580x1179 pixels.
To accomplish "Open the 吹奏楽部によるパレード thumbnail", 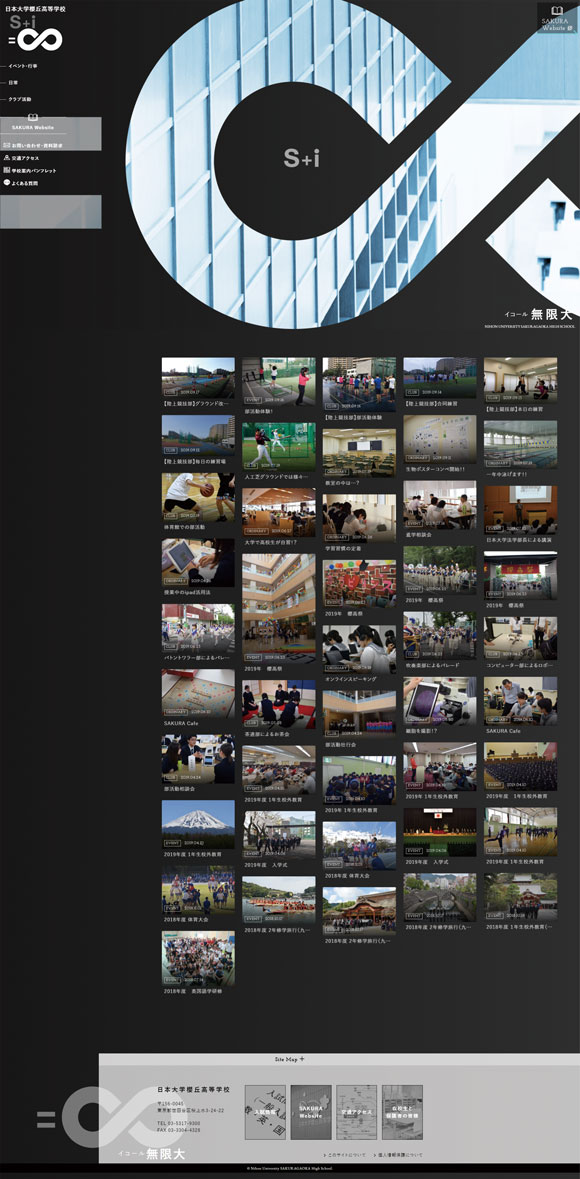I will coord(439,635).
